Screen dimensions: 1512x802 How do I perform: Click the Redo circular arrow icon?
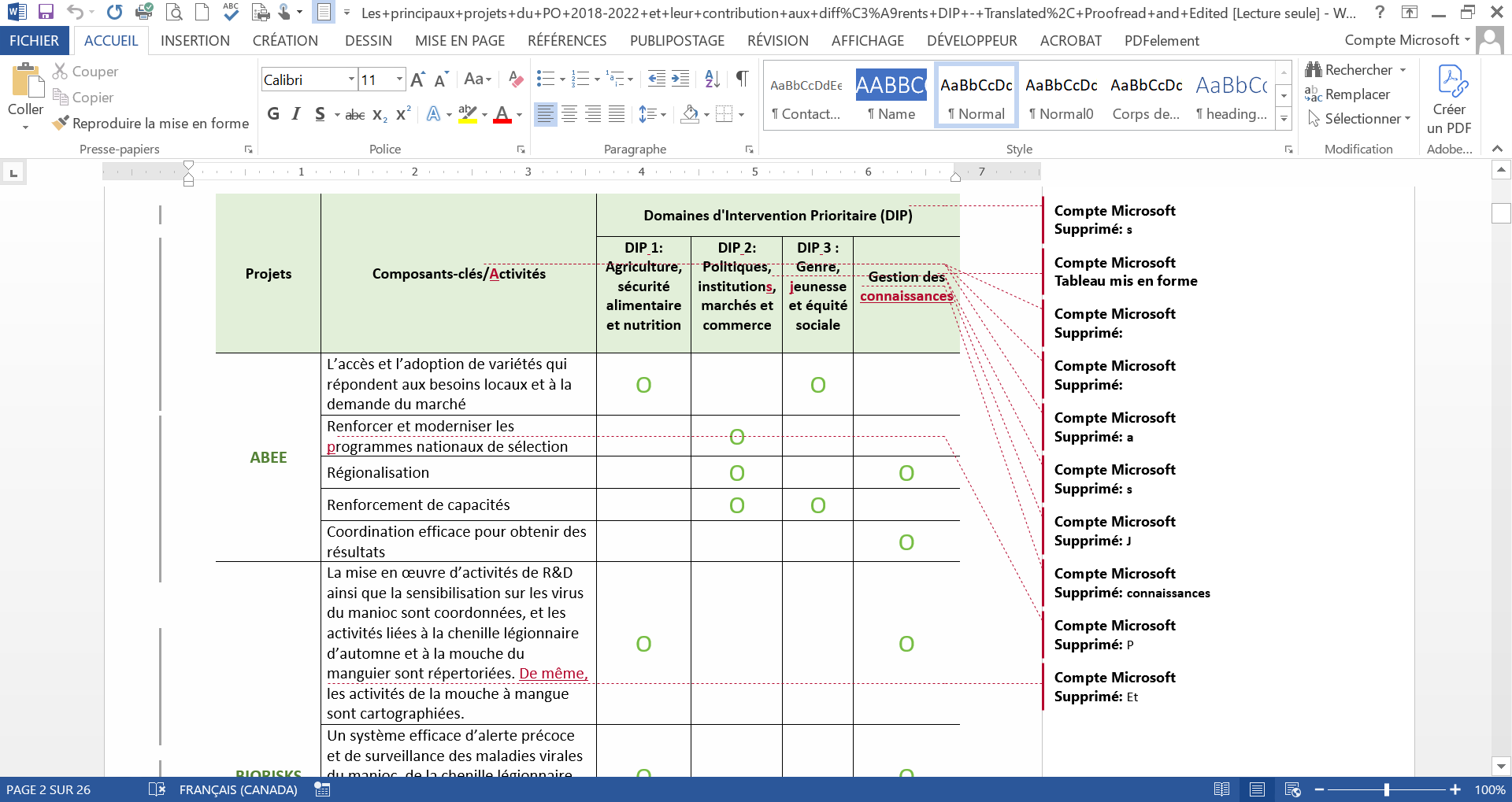[x=115, y=12]
